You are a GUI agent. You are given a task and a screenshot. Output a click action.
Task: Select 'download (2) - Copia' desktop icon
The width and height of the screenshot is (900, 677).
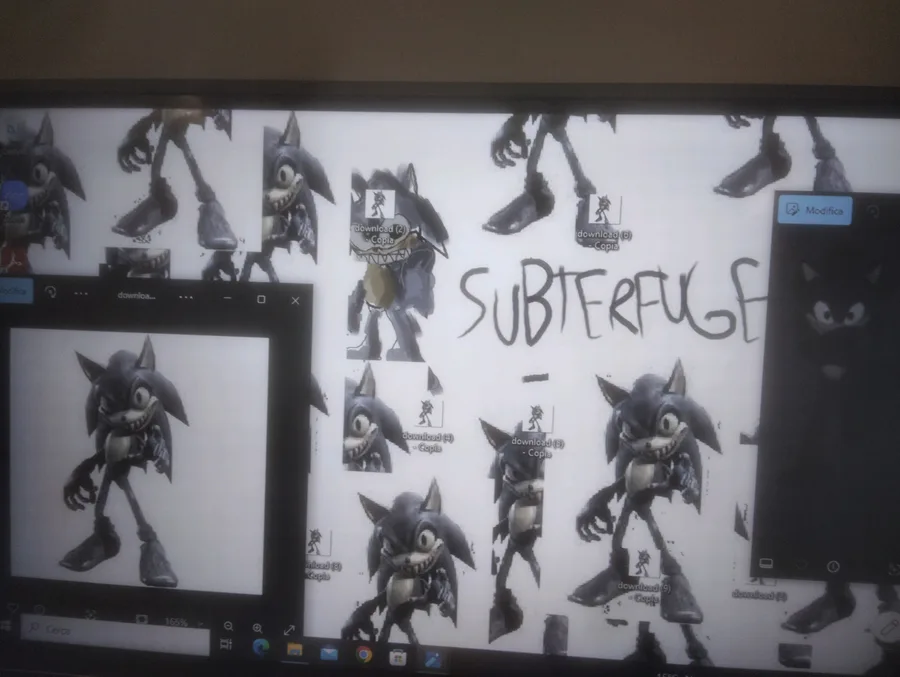[380, 218]
